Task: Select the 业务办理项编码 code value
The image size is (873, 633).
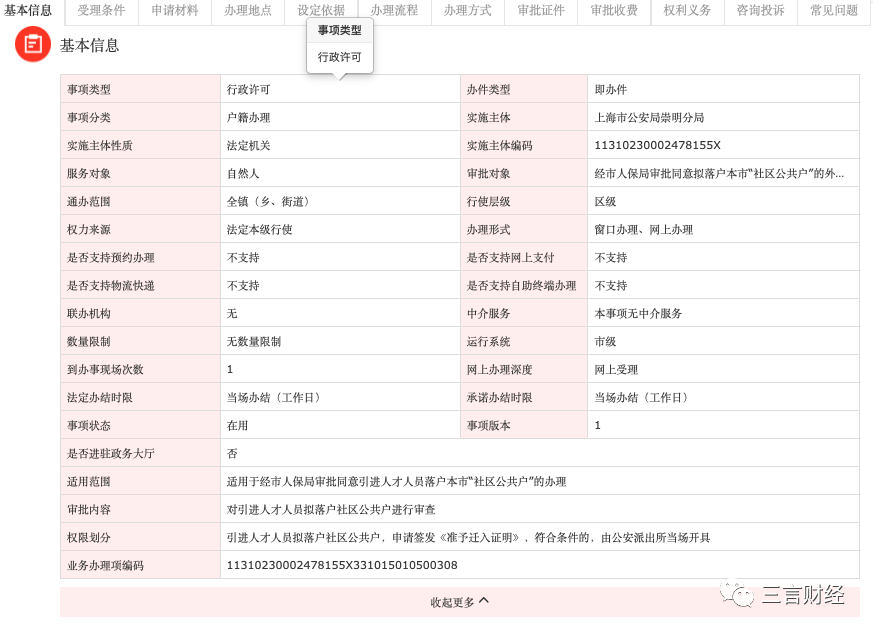Action: click(342, 565)
